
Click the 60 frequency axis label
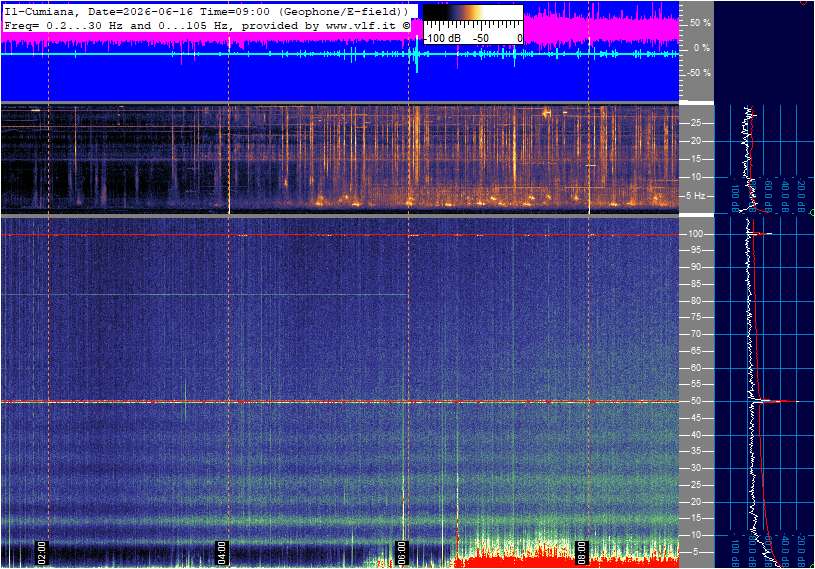(x=695, y=368)
